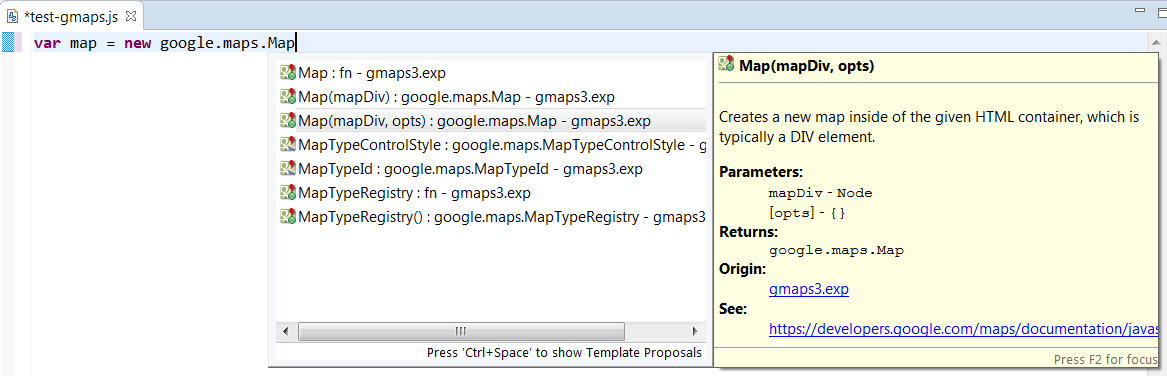1167x376 pixels.
Task: Pick the MapTypeControlStyle proposal
Action: pyautogui.click(x=491, y=145)
